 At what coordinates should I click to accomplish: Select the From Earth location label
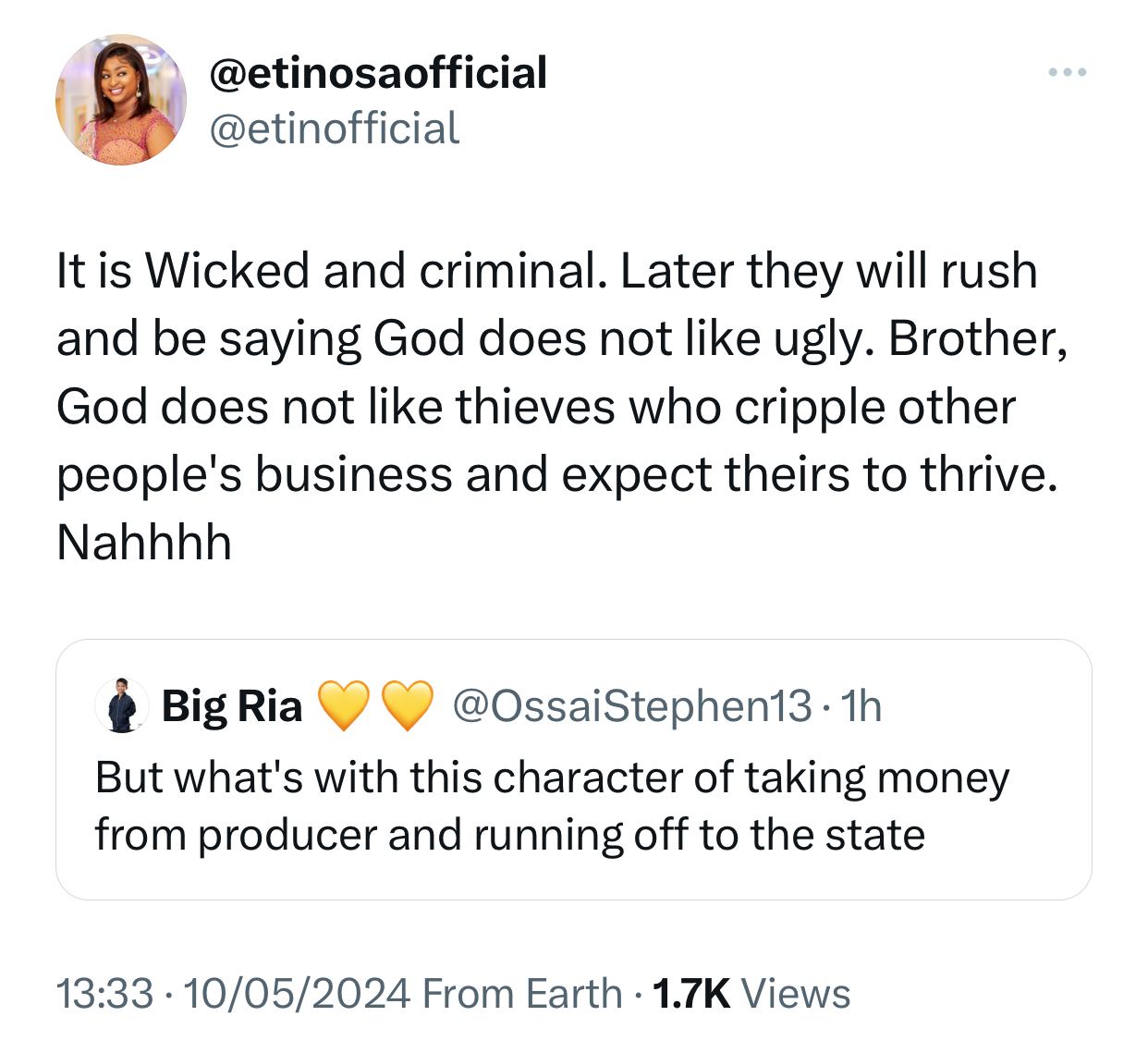[x=522, y=994]
